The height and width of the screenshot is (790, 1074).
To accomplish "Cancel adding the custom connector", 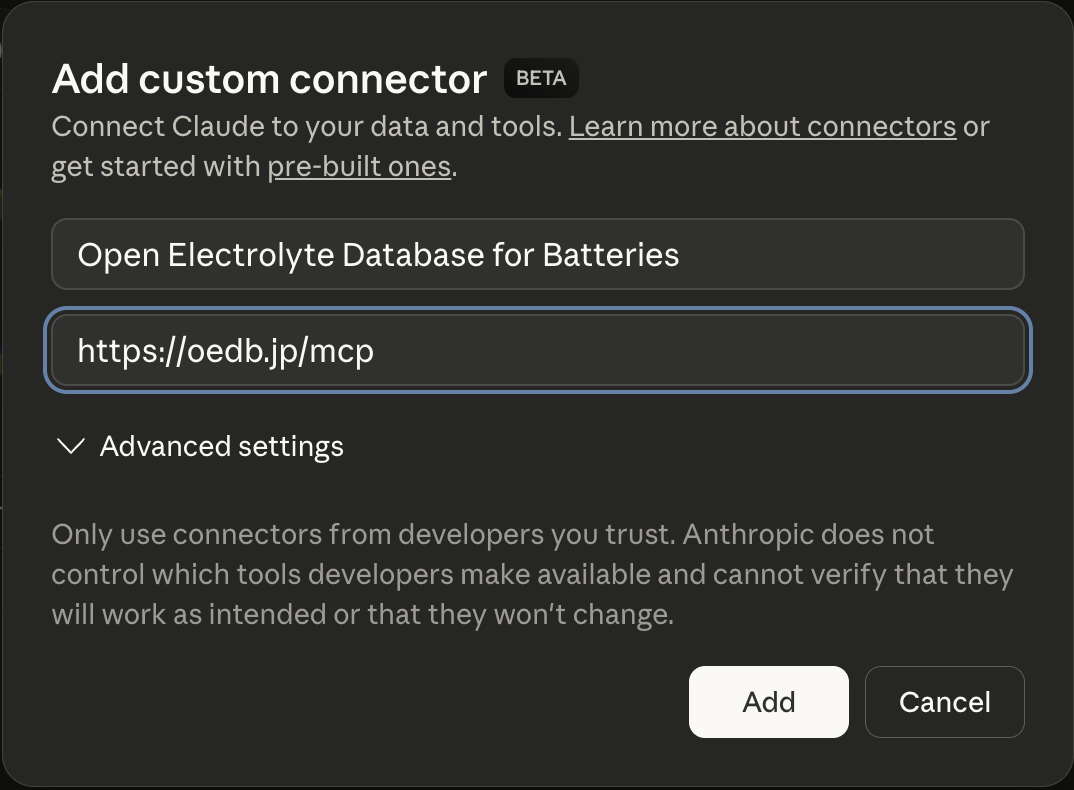I will [x=944, y=701].
